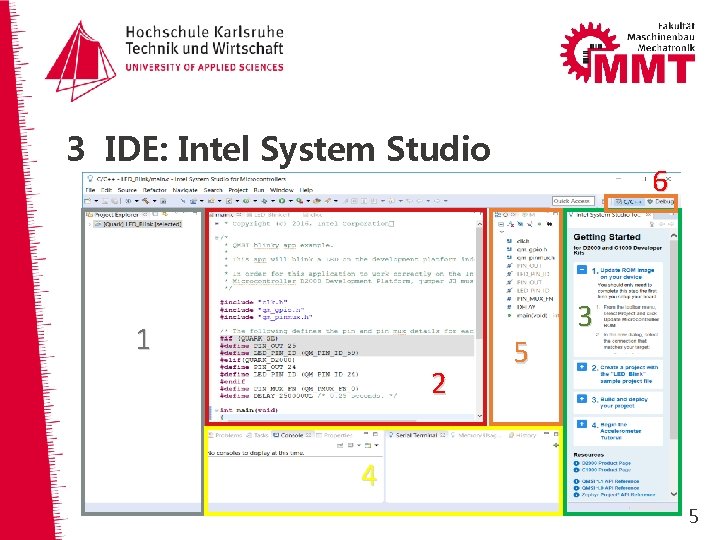Toggle Hide Static Members in Outline
This screenshot has width=720, height=540.
point(530,224)
